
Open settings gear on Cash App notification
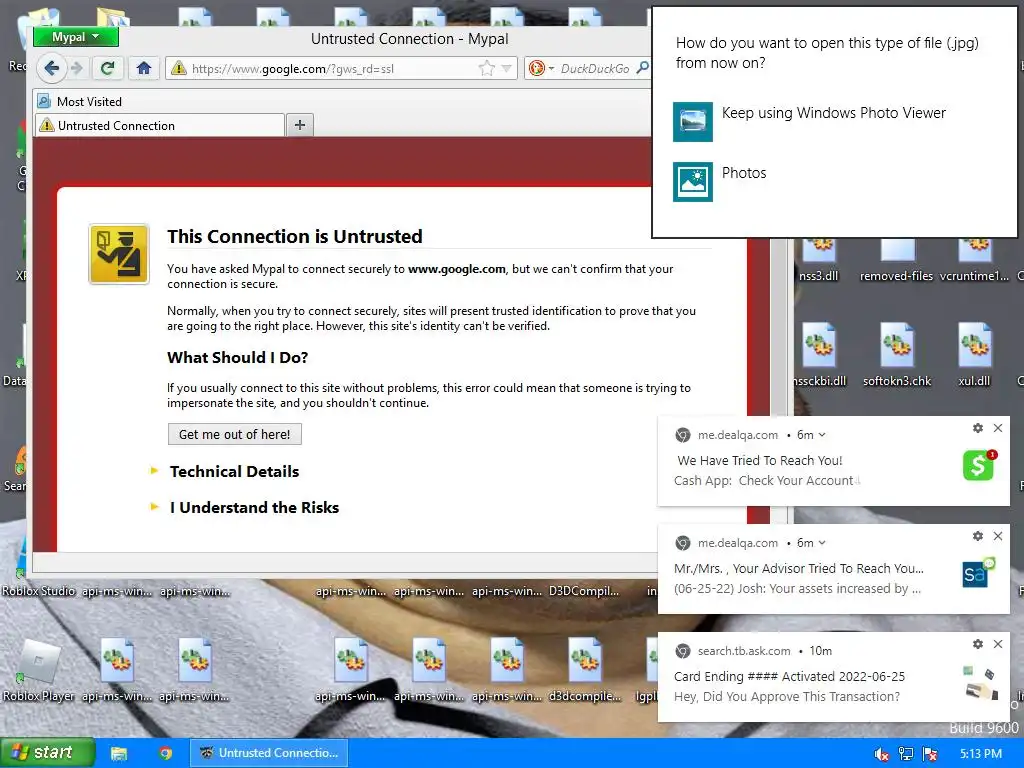978,428
